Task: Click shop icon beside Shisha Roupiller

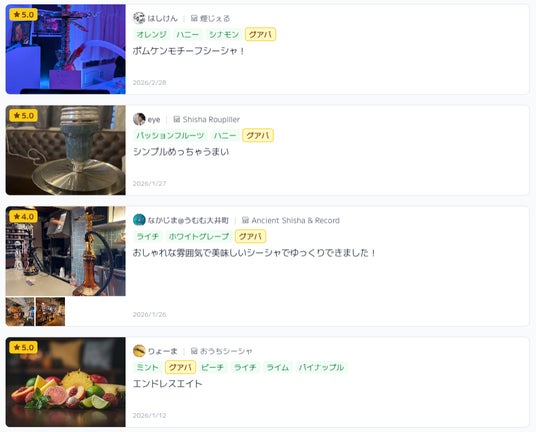Action: pos(177,119)
